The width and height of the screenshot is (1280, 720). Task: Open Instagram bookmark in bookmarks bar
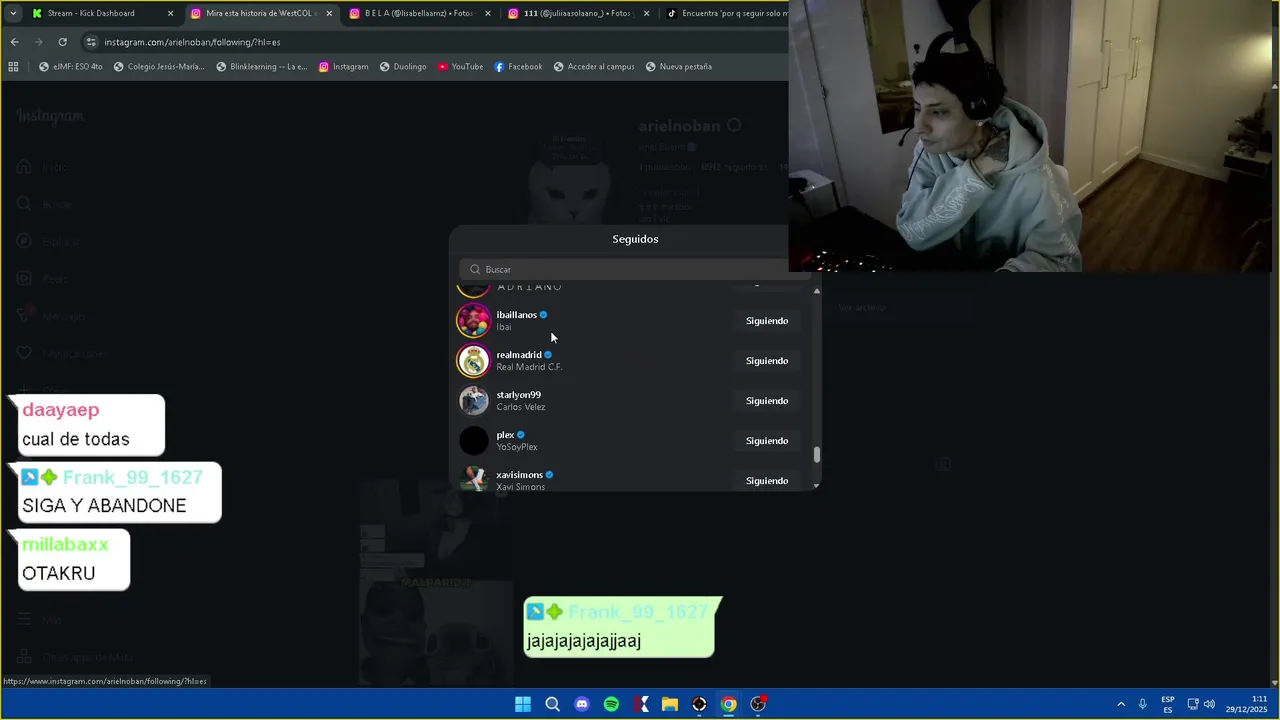(343, 67)
